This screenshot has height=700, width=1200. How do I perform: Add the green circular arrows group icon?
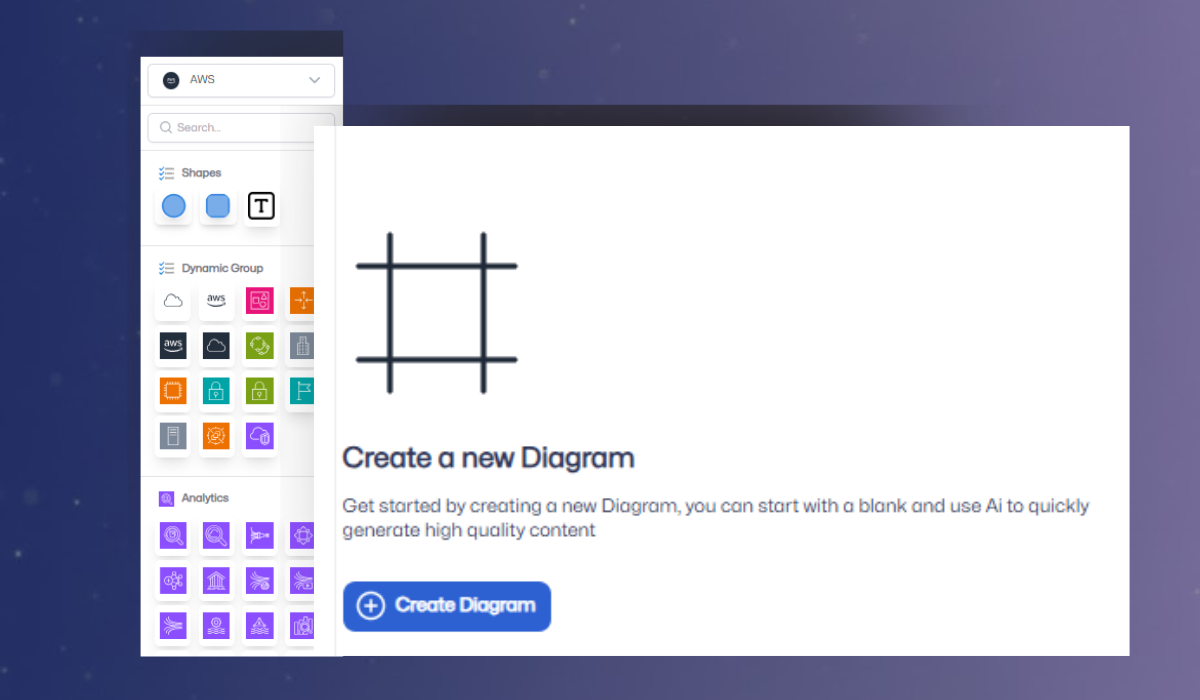coord(260,346)
